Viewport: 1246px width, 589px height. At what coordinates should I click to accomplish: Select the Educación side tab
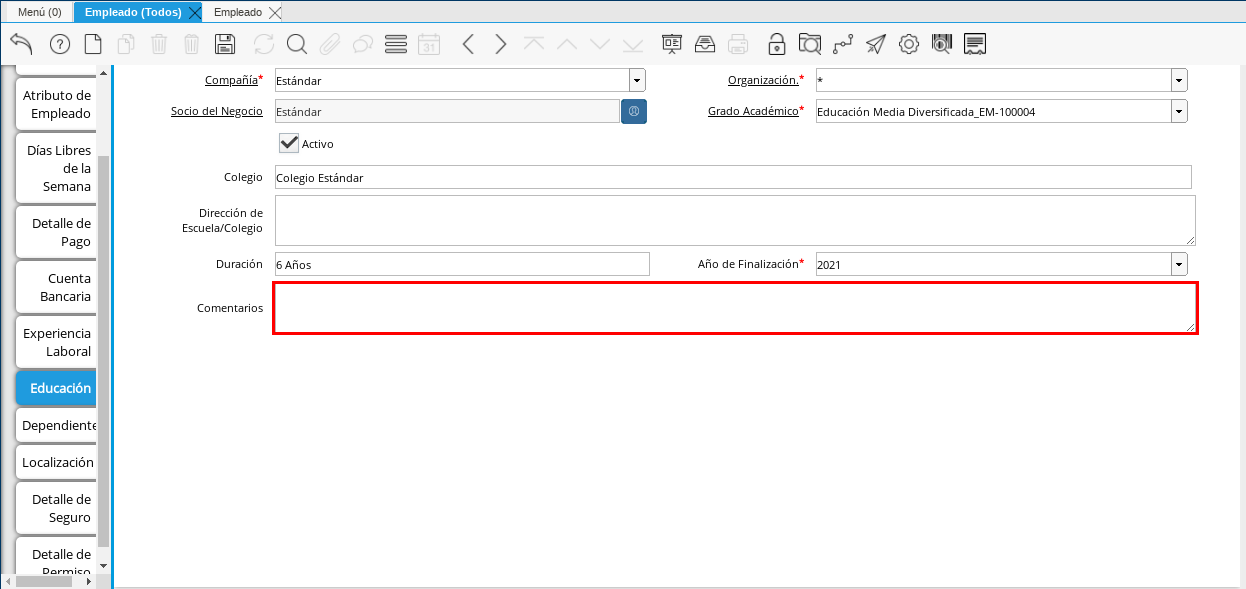click(56, 388)
